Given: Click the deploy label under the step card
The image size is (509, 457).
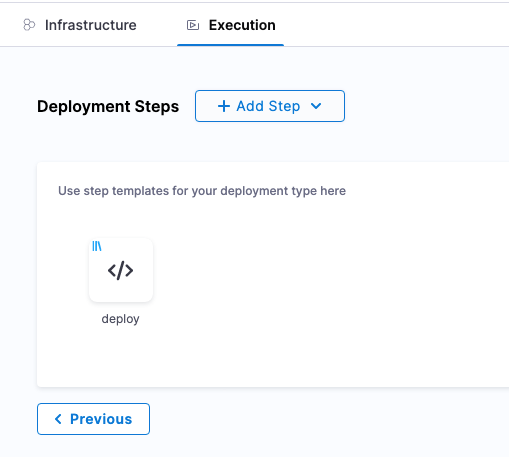Looking at the screenshot, I should tap(120, 319).
